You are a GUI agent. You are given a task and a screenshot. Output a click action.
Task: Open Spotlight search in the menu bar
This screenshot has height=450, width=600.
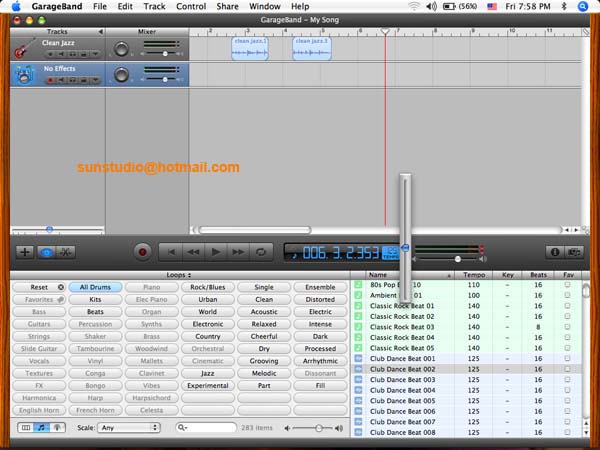pos(582,7)
